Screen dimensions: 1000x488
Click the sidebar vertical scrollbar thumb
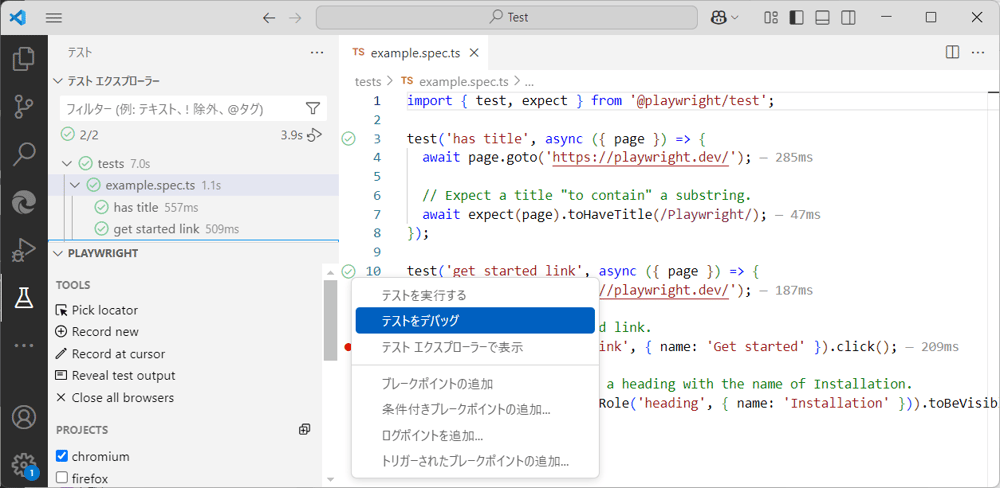(x=330, y=321)
